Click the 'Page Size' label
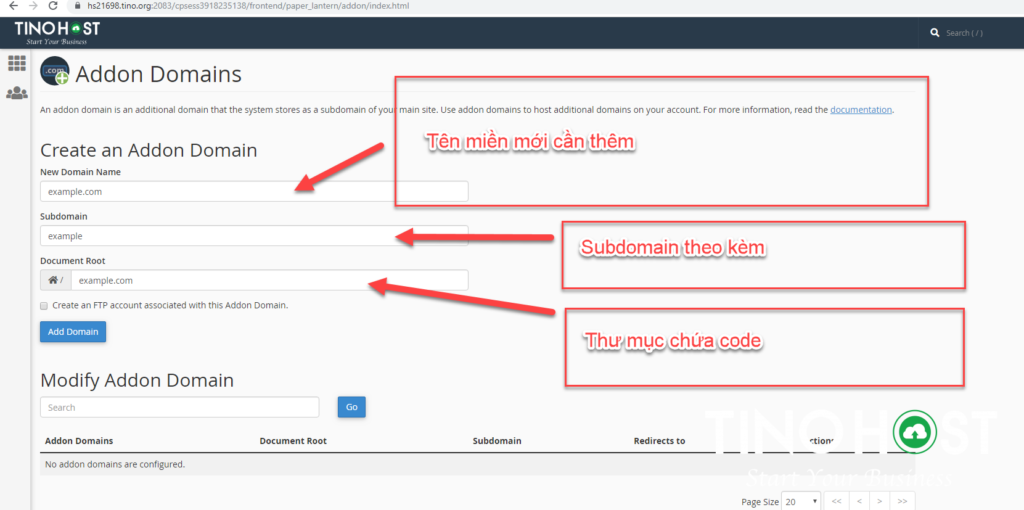 pyautogui.click(x=760, y=502)
